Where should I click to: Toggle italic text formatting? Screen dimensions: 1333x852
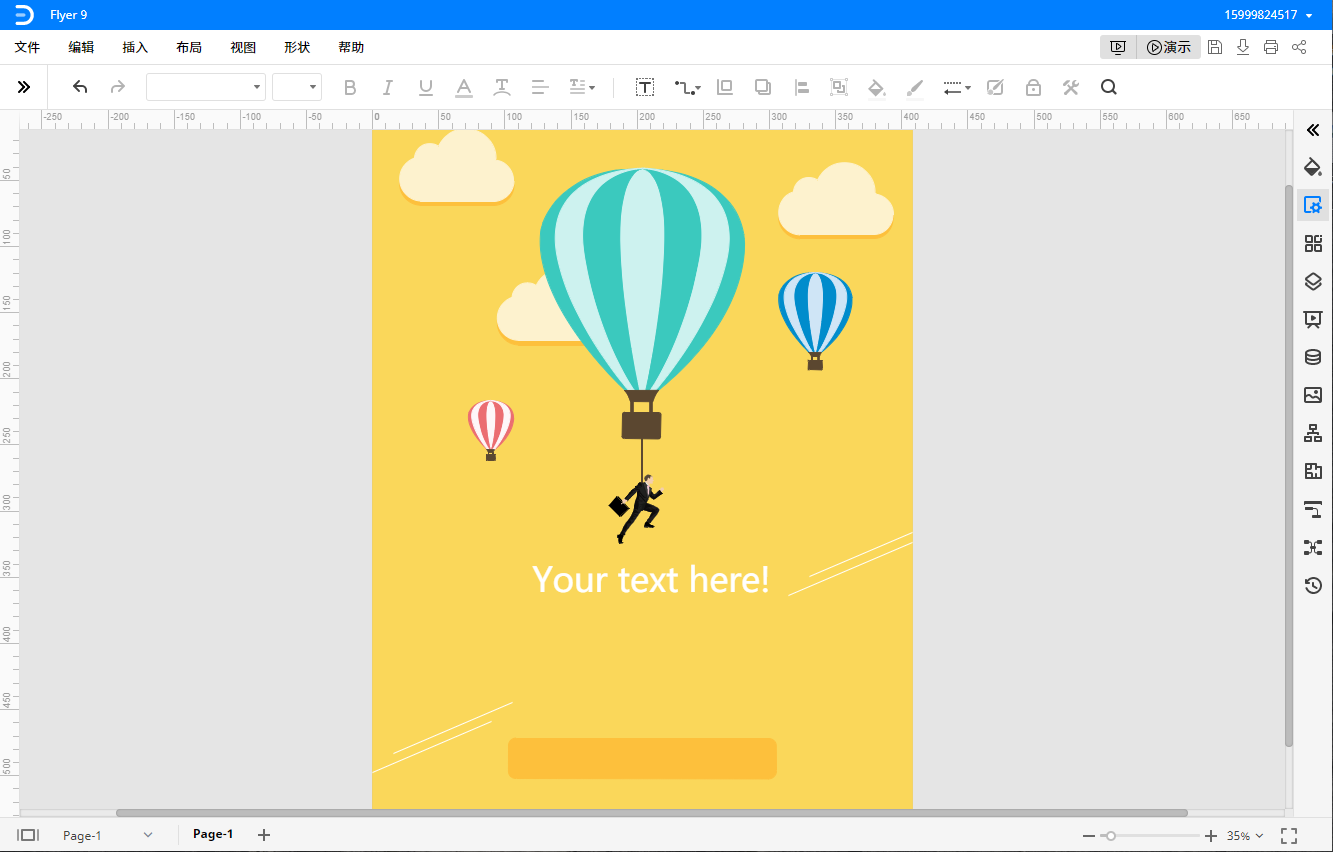click(388, 88)
